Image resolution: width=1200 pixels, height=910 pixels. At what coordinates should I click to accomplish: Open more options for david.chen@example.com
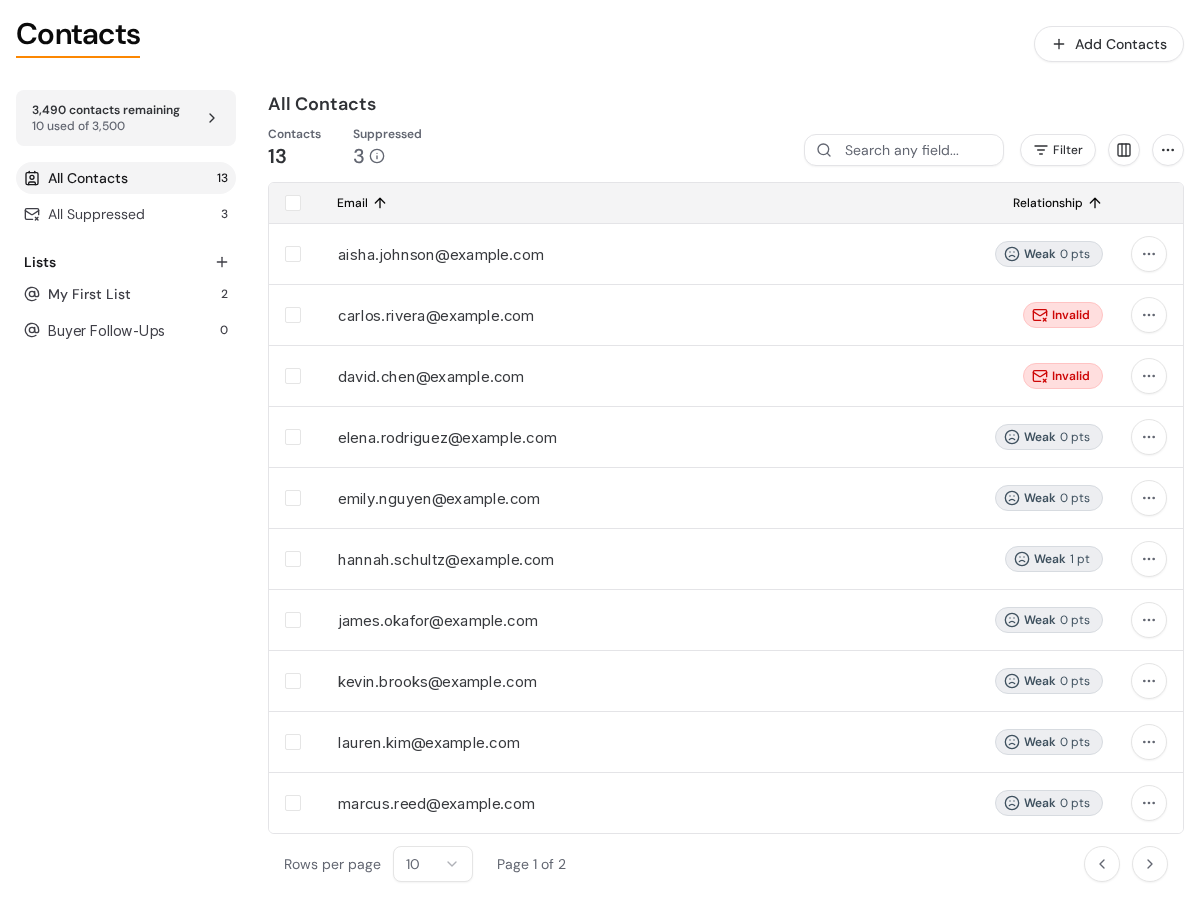pyautogui.click(x=1149, y=376)
